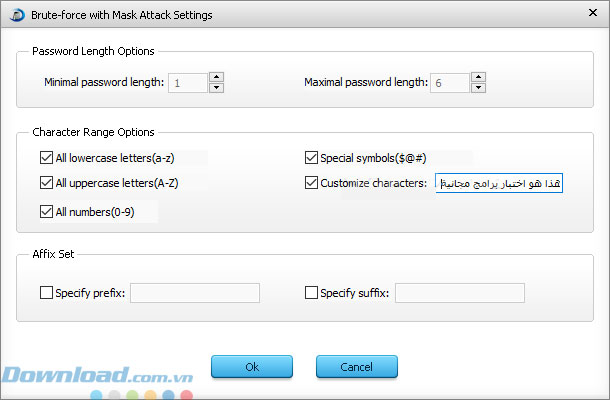610x400 pixels.
Task: Uncheck All lowercase letters(a-z)
Action: (46, 157)
